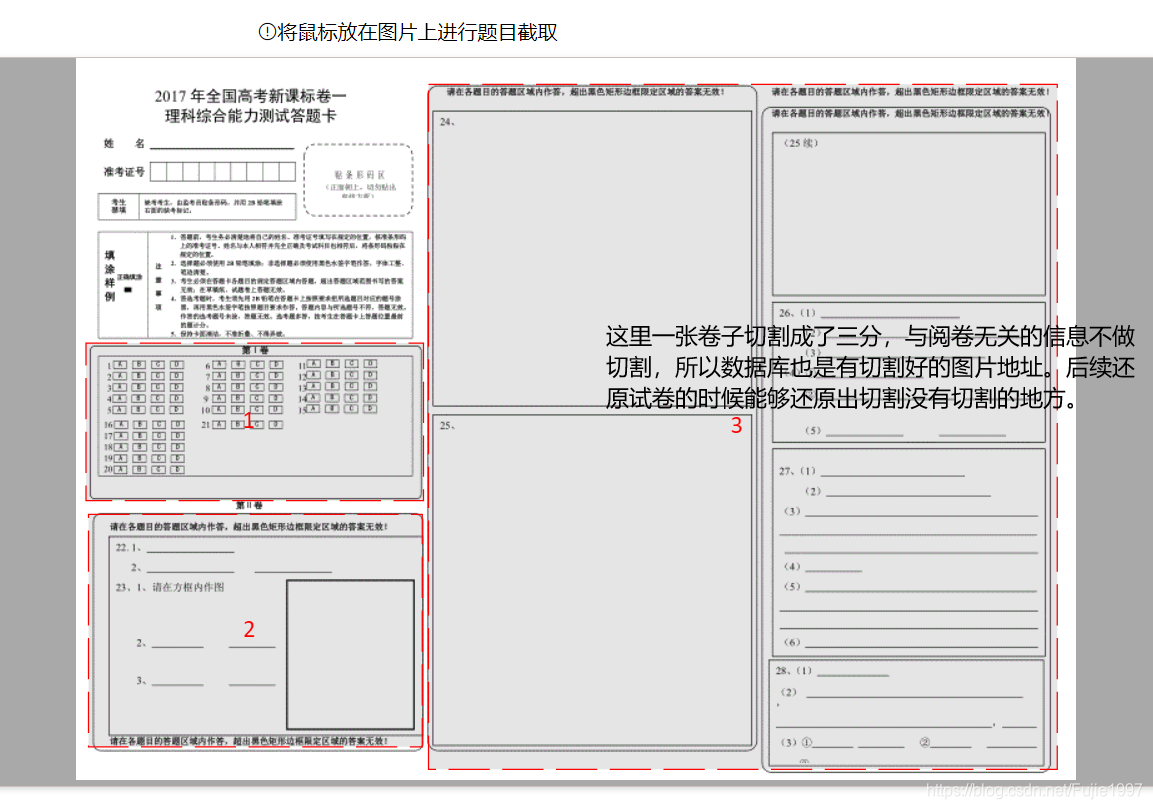Screen dimensions: 1153x809
Task: Click the instruction text 将鼠标放在图片上进行题目截取
Action: 417,32
